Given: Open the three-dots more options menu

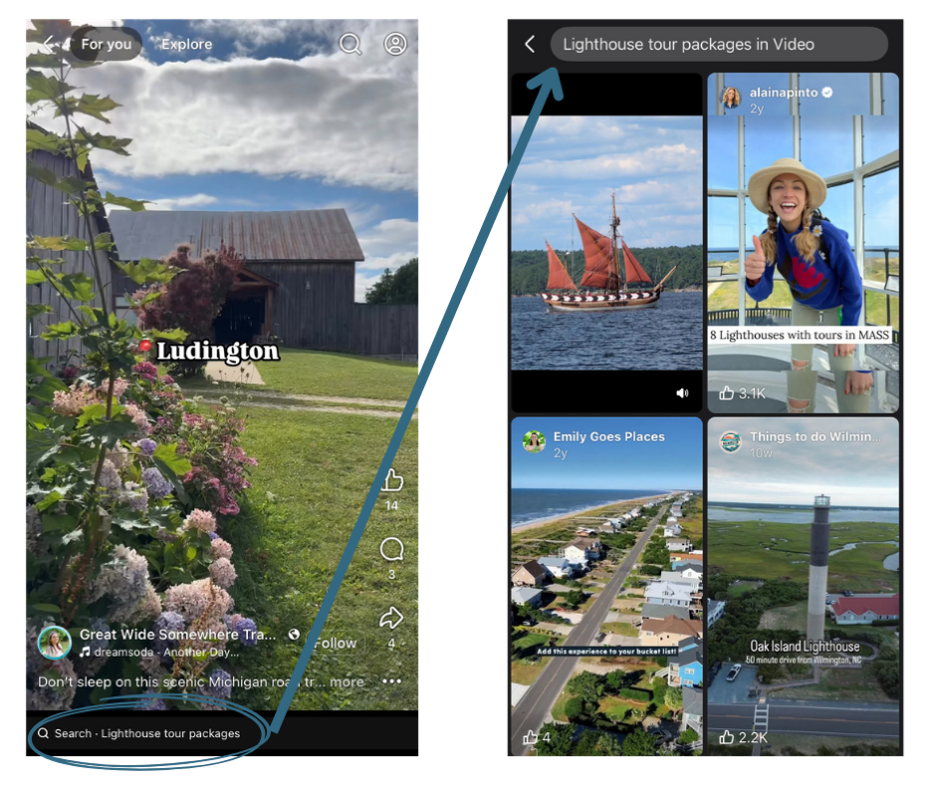Looking at the screenshot, I should 391,681.
